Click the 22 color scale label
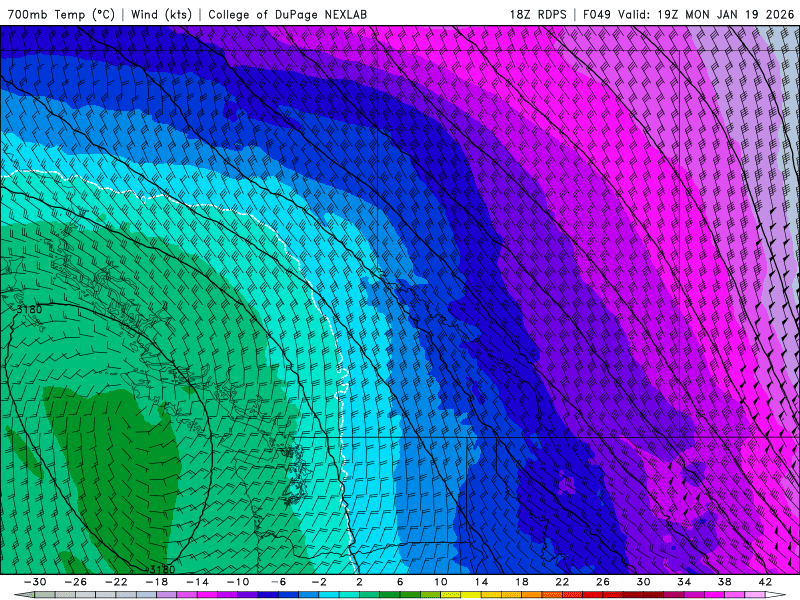The image size is (800, 600). [562, 582]
